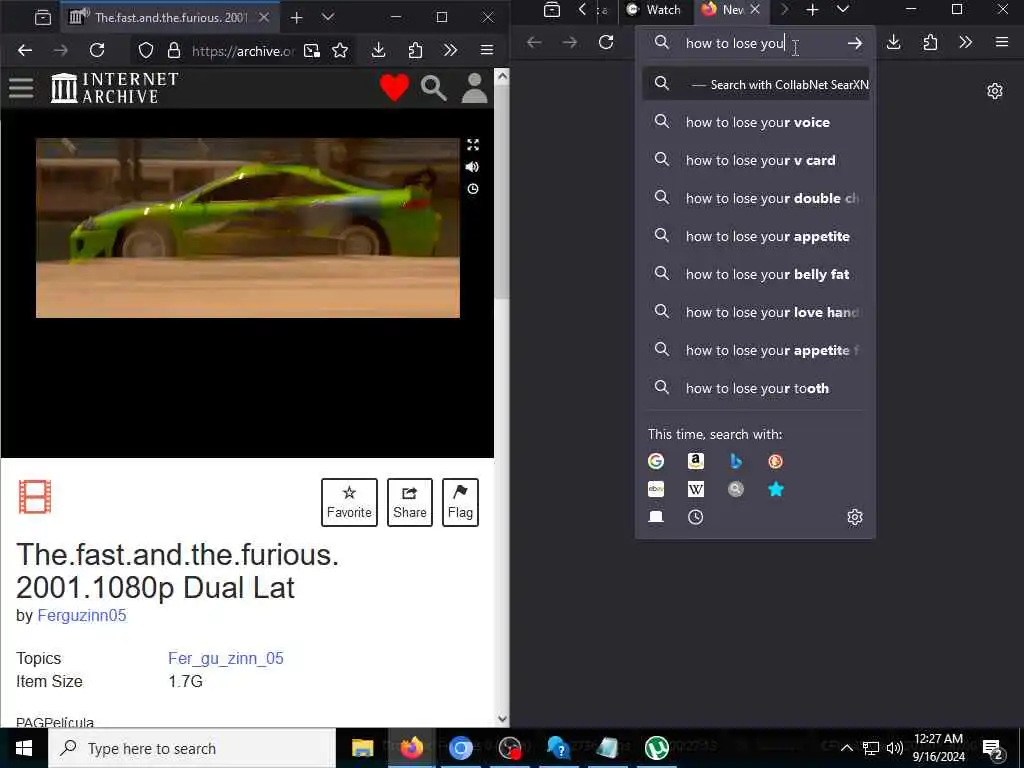Enter fullscreen on the video player
This screenshot has width=1024, height=768.
[x=473, y=144]
